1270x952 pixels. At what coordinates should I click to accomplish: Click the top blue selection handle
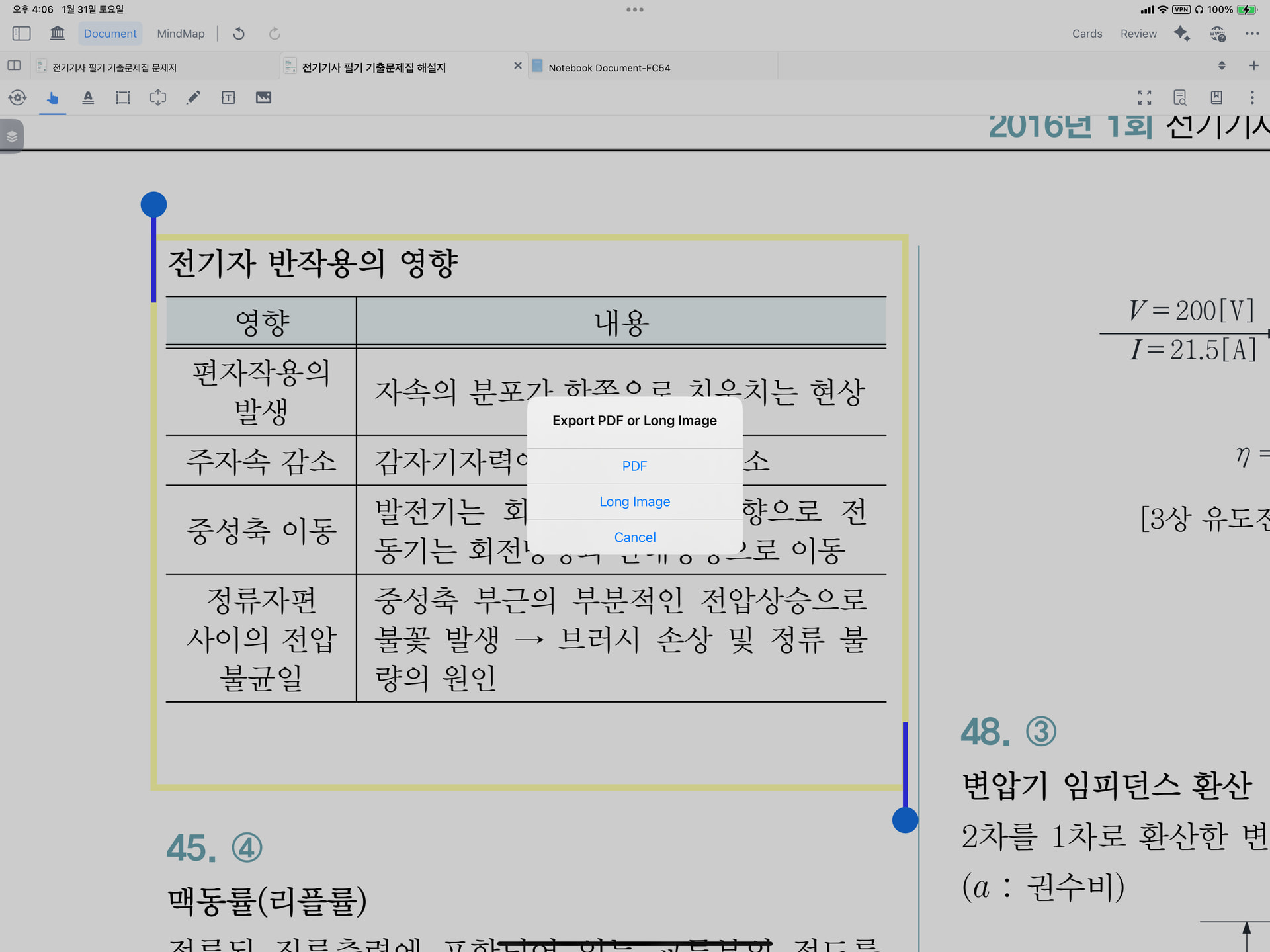(153, 204)
